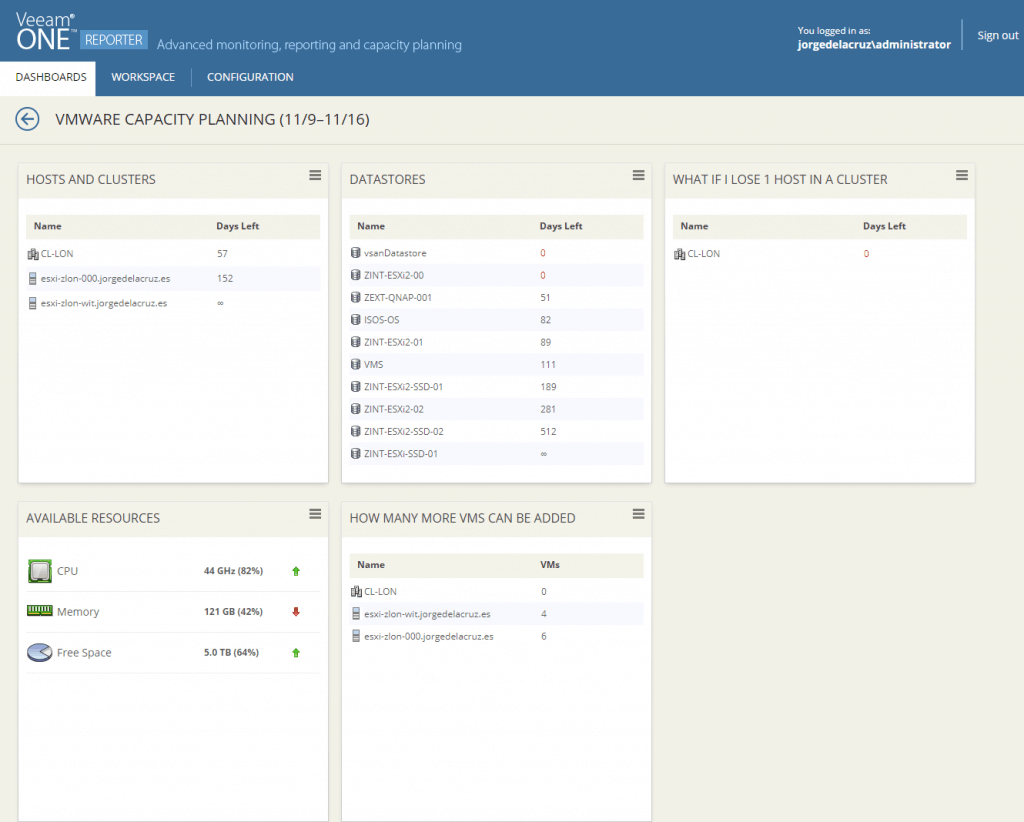
Task: Click the vsanDatastore icon
Action: coord(356,253)
